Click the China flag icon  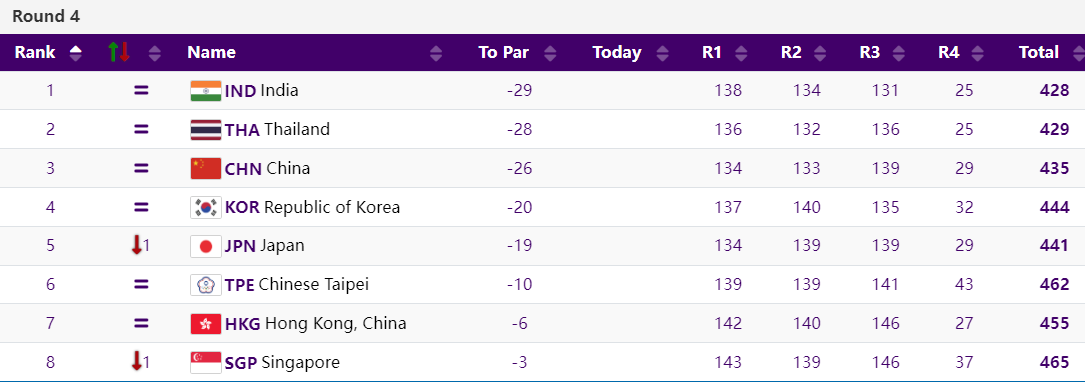206,168
